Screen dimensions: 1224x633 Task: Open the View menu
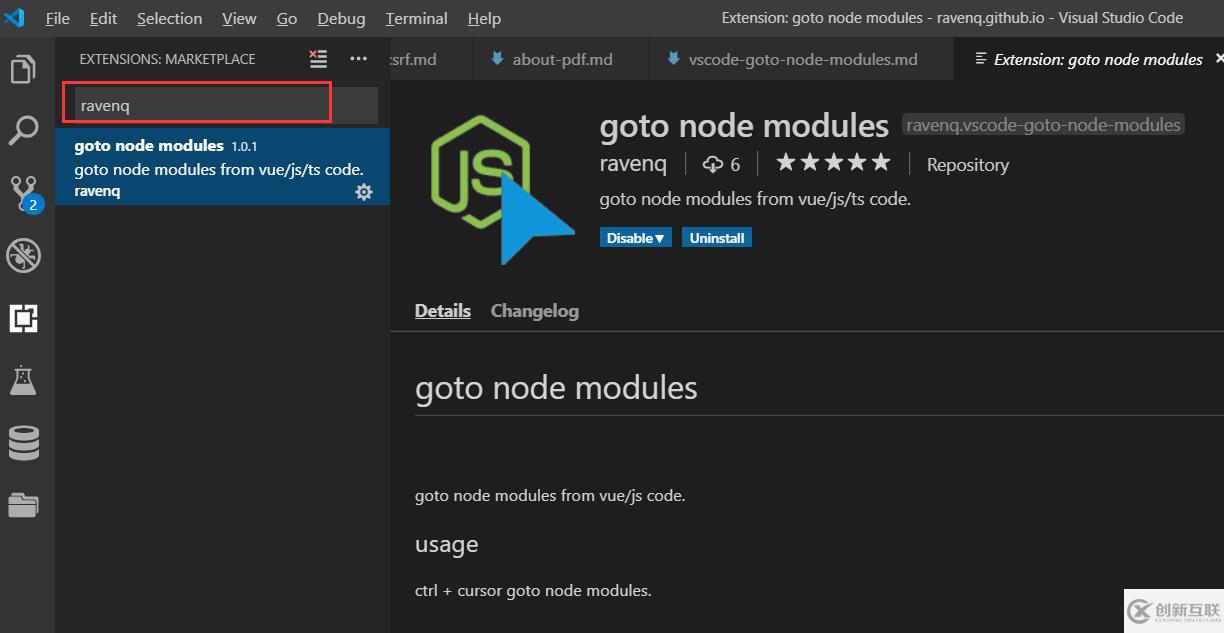239,18
